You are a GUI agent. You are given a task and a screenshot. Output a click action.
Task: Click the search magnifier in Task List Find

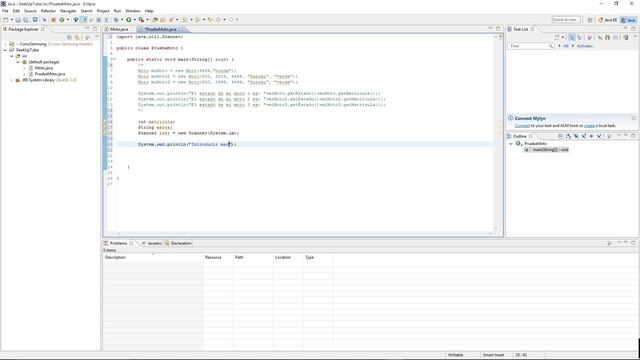click(551, 46)
